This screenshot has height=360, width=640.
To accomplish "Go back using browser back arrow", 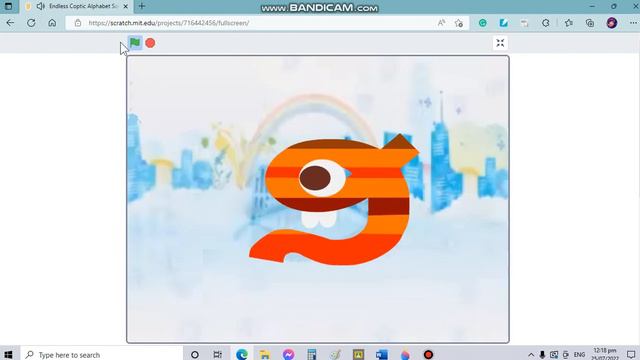I will click(x=10, y=23).
